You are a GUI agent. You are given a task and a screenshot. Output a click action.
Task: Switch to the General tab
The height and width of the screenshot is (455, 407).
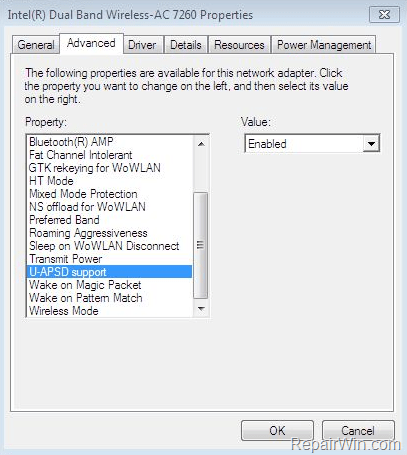coord(36,45)
